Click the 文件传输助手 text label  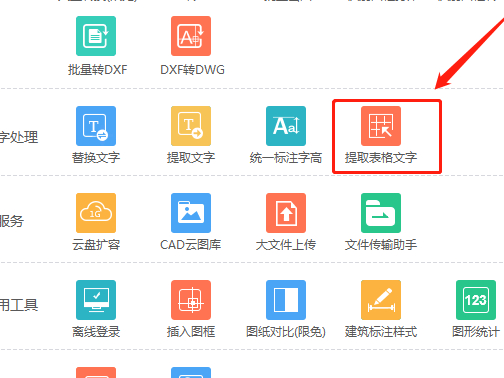[x=381, y=245]
